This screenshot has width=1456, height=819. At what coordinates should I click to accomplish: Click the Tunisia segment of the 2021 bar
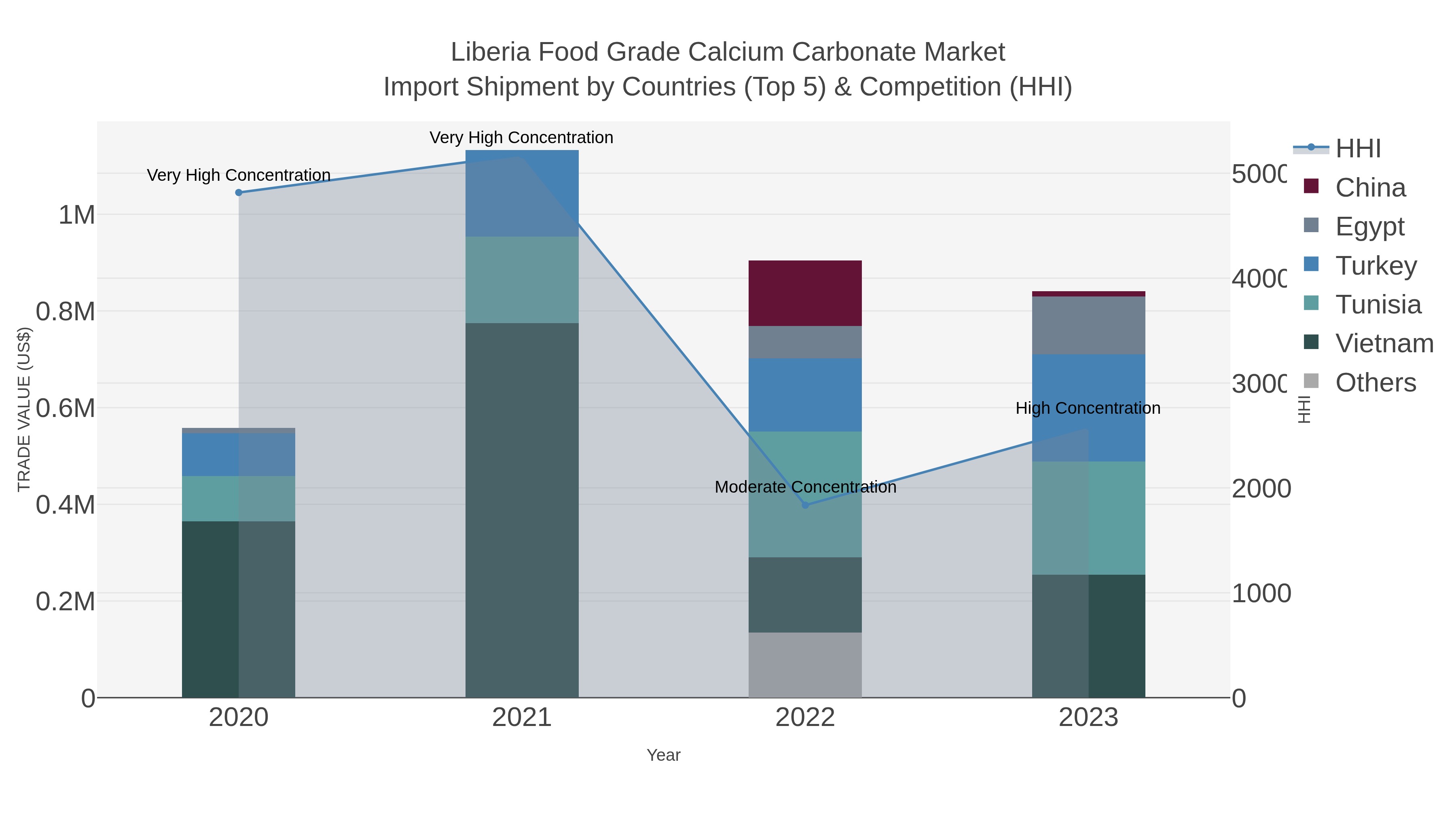(522, 280)
